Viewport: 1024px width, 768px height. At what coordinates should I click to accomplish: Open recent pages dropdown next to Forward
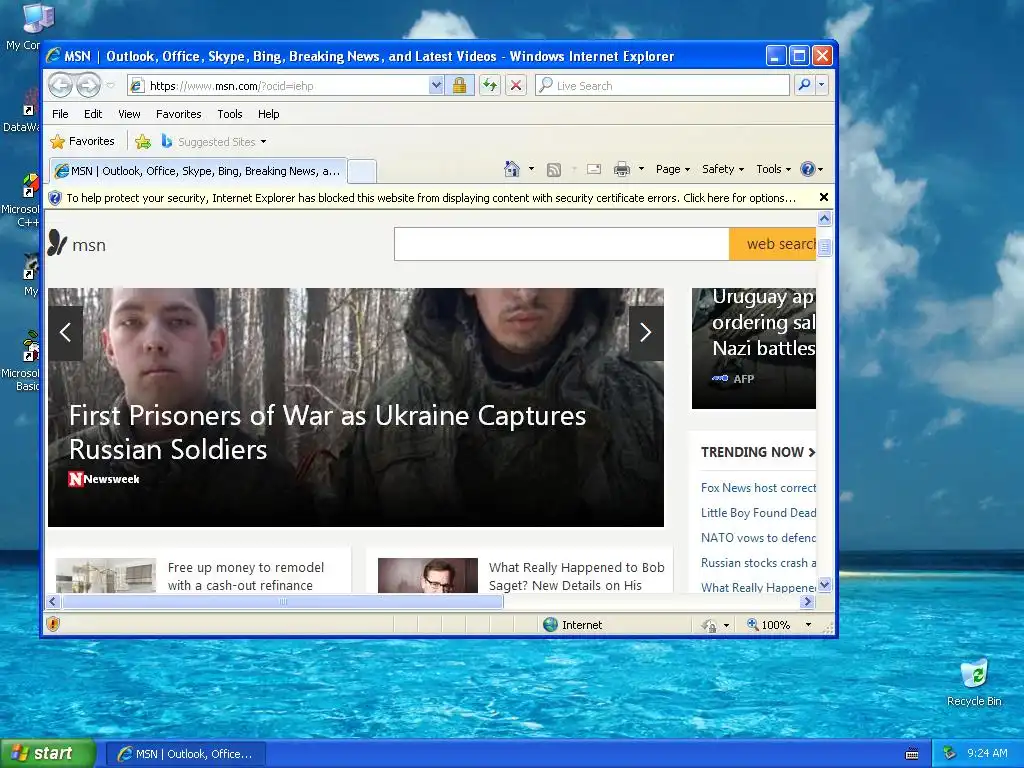[x=110, y=86]
